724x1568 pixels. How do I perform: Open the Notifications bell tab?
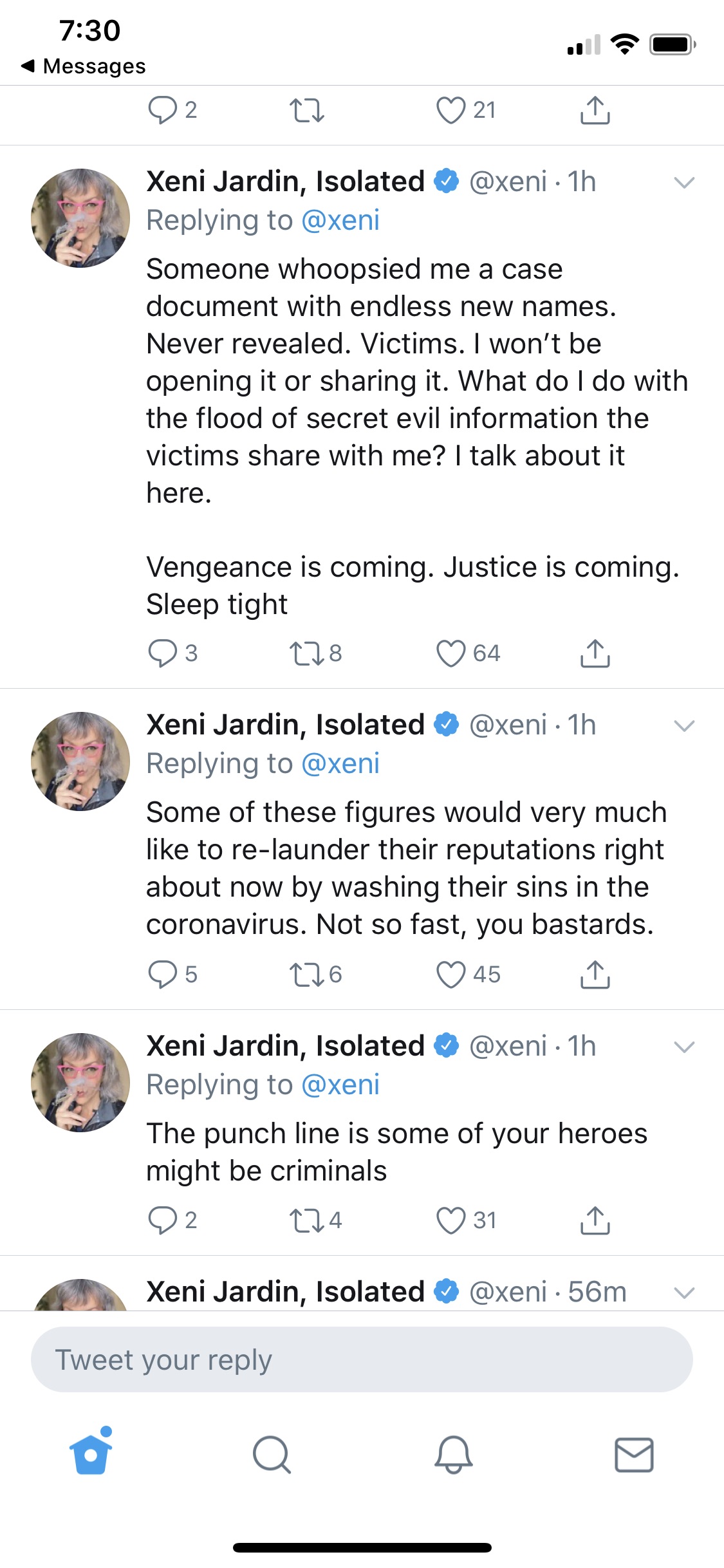tap(453, 1454)
